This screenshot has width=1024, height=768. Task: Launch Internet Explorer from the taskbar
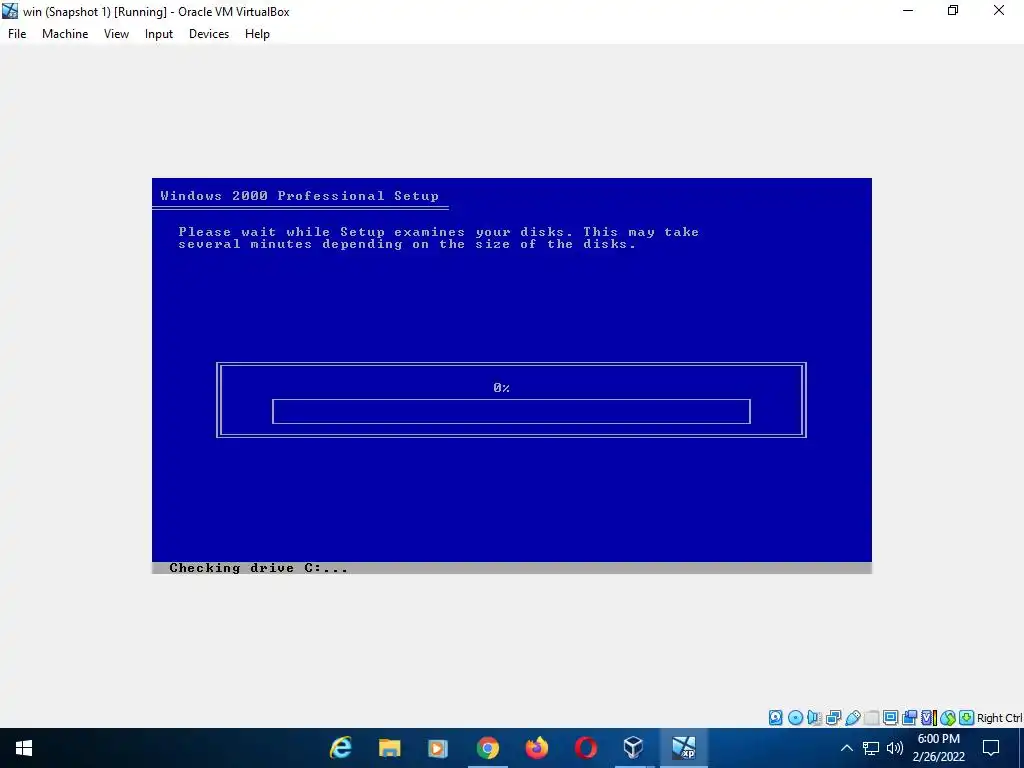tap(340, 748)
